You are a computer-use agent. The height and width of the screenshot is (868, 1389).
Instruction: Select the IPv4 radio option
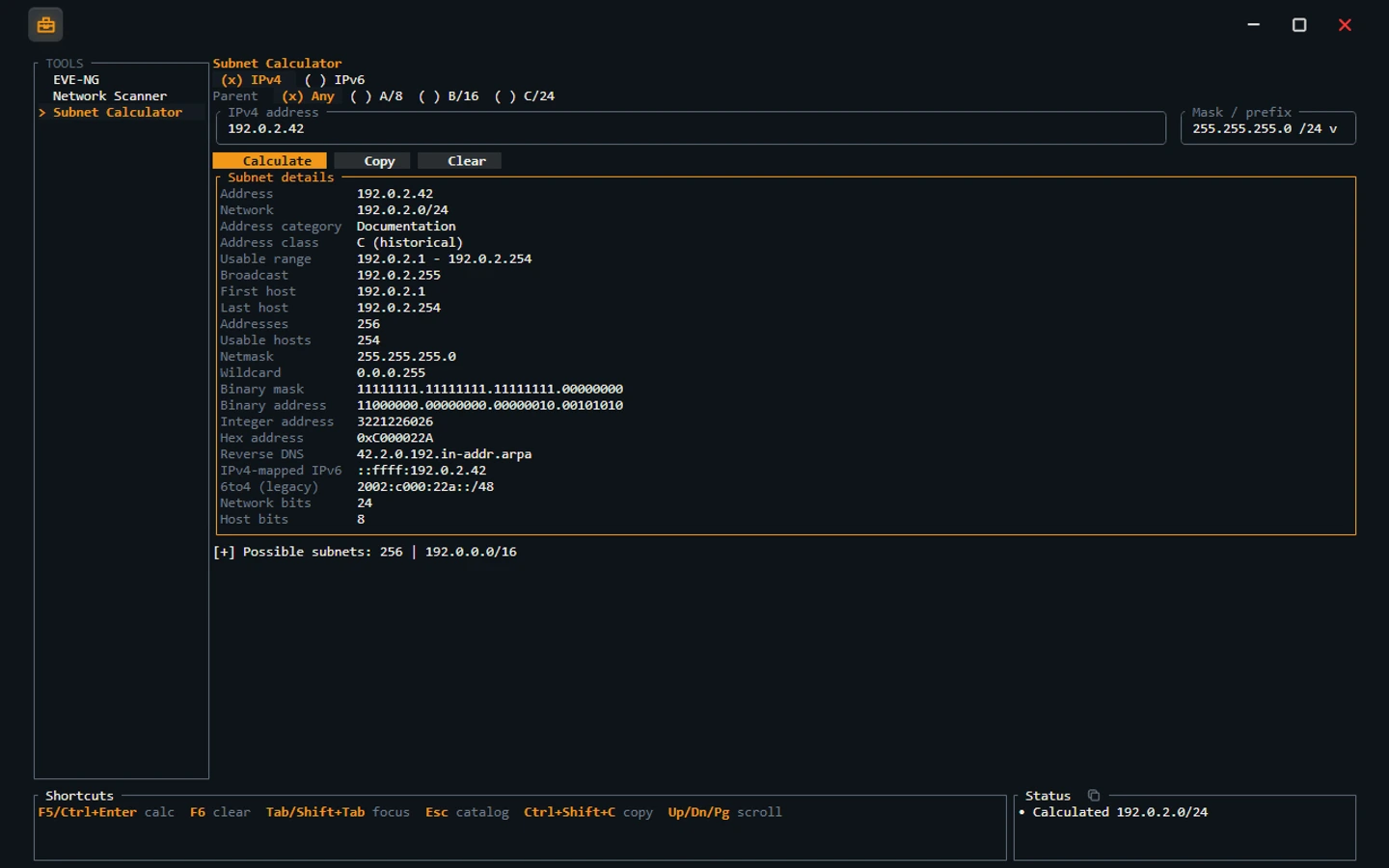pyautogui.click(x=251, y=80)
